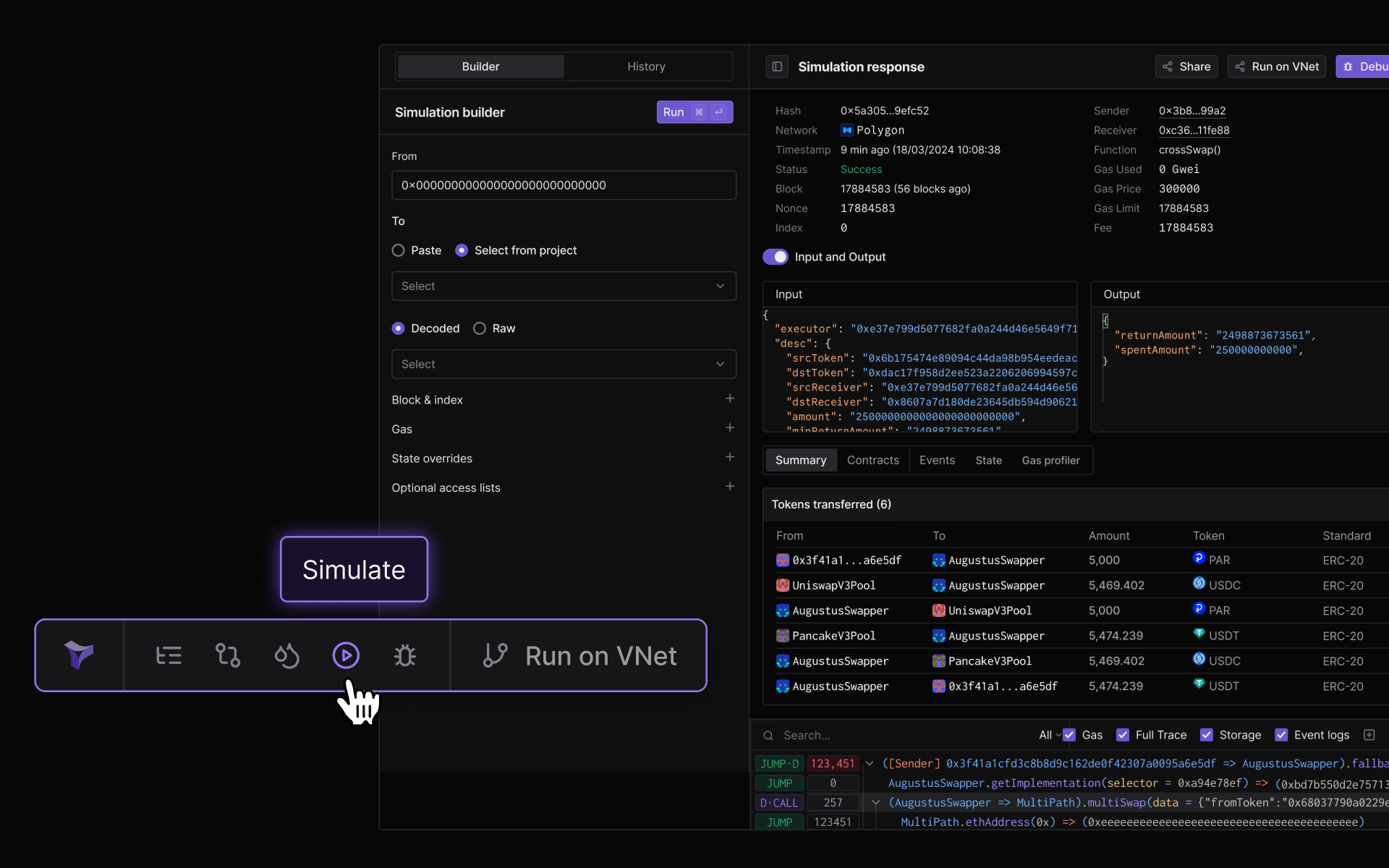Collapse sidebar panel icon beside Simulation response
This screenshot has width=1389, height=868.
(777, 67)
